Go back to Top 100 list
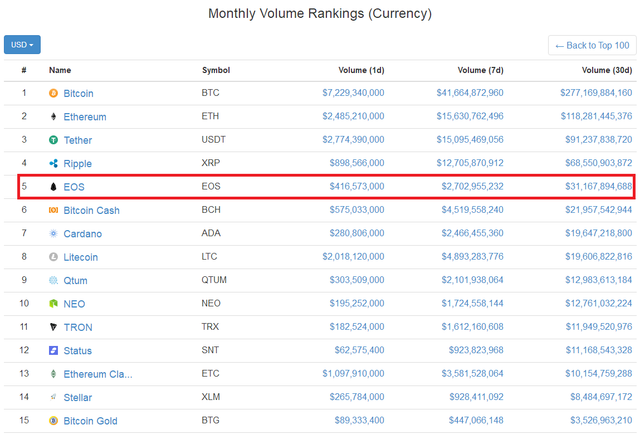The height and width of the screenshot is (434, 640). 591,45
